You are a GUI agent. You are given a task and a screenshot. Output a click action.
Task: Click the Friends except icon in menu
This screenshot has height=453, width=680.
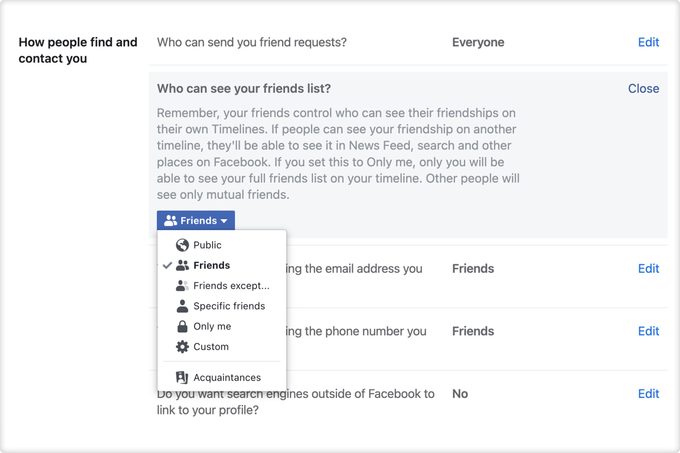click(182, 286)
